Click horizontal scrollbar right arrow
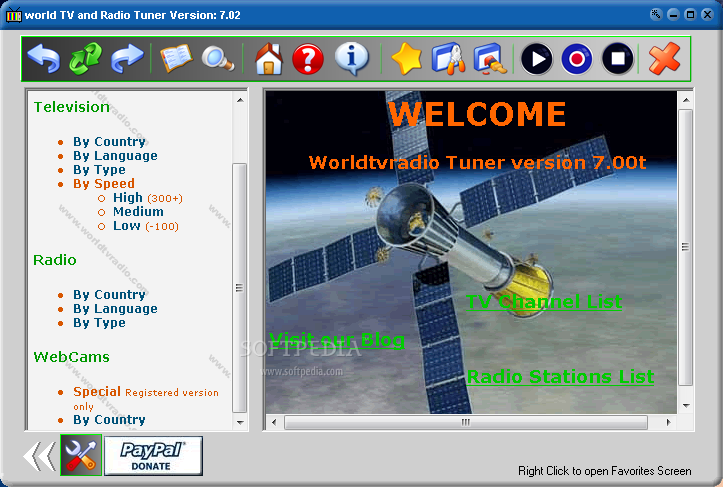 pyautogui.click(x=669, y=422)
